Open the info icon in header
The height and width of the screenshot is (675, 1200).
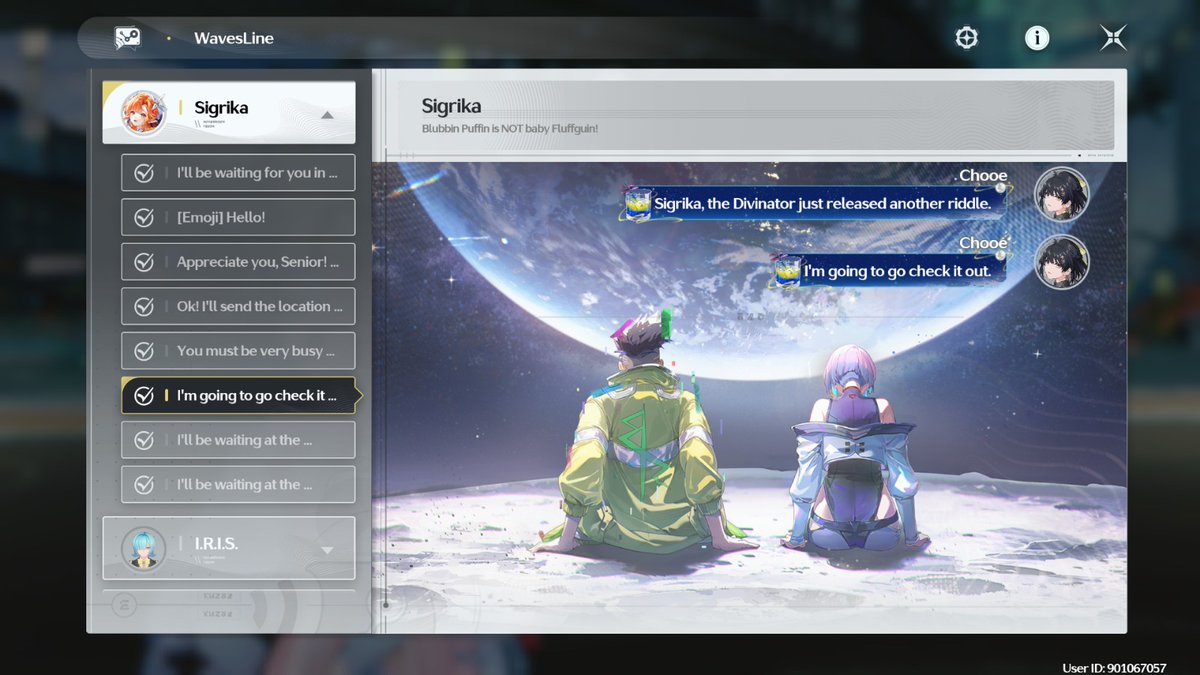tap(1037, 38)
